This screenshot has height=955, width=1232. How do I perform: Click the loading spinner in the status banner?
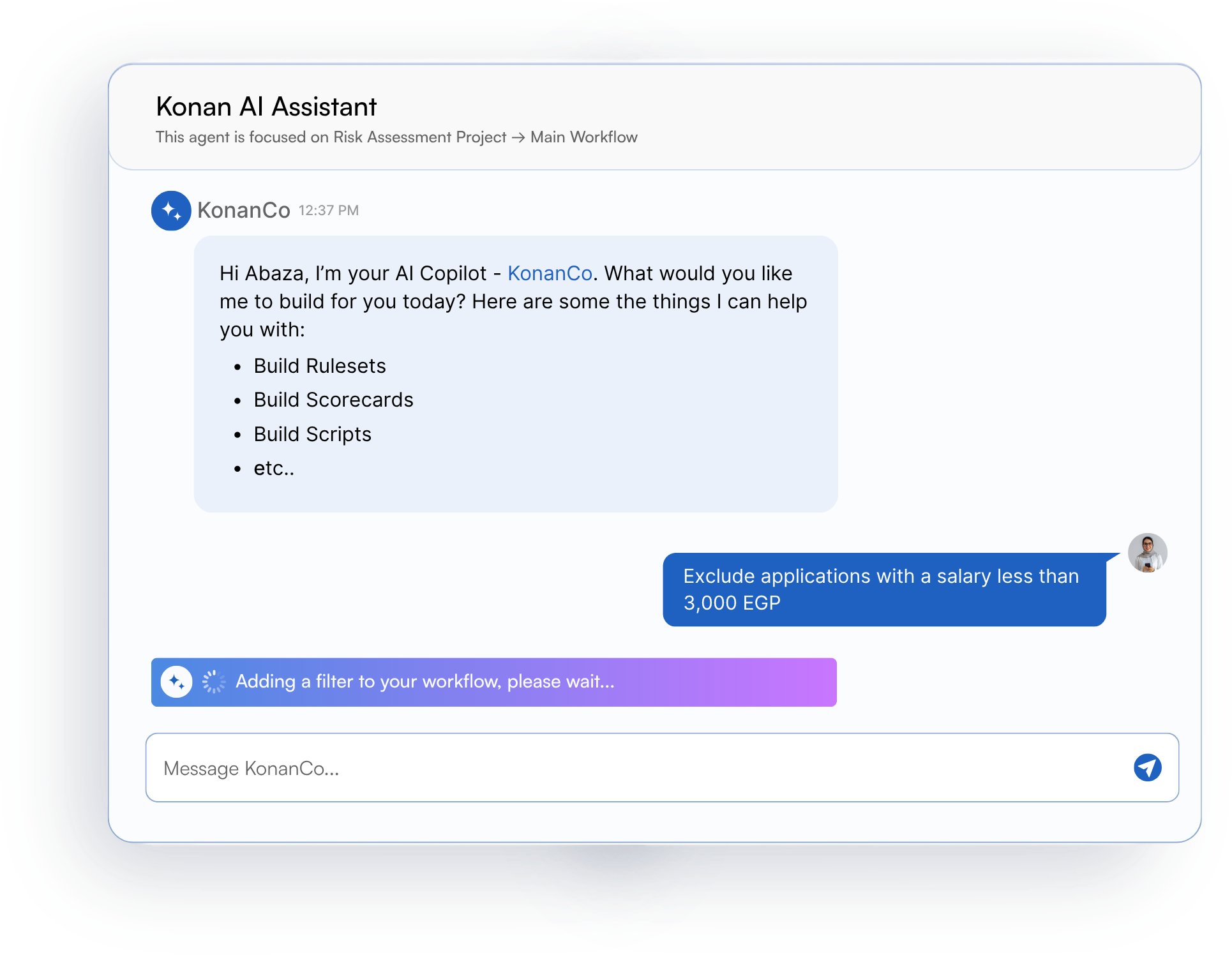coord(213,682)
